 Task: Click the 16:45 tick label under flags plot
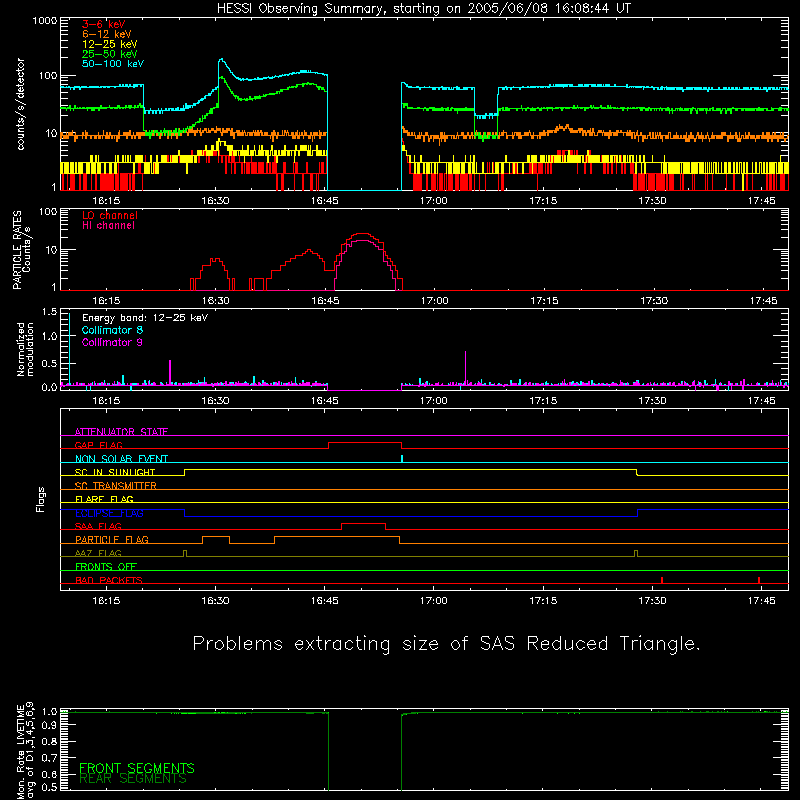click(324, 601)
